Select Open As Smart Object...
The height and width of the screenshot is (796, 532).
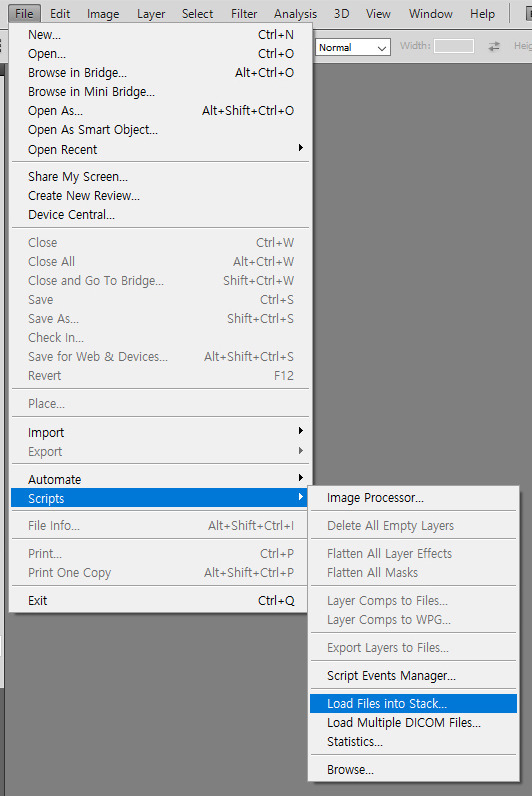pos(160,130)
